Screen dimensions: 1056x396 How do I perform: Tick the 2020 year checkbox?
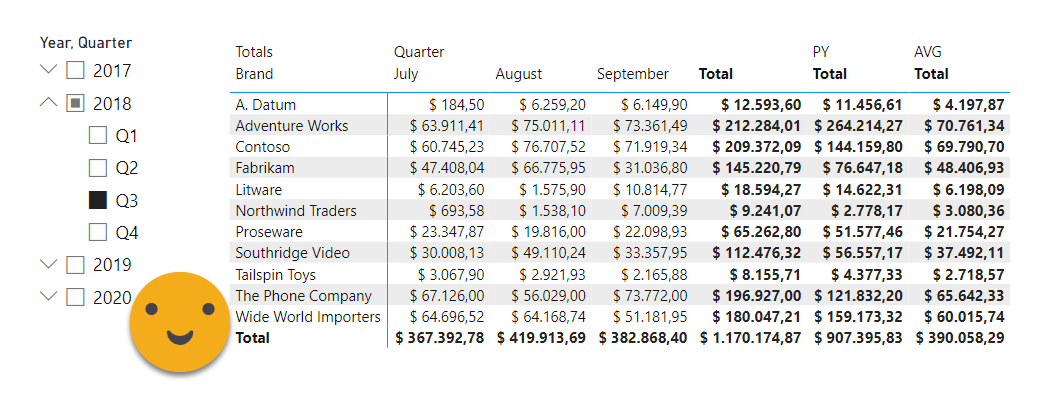(75, 297)
